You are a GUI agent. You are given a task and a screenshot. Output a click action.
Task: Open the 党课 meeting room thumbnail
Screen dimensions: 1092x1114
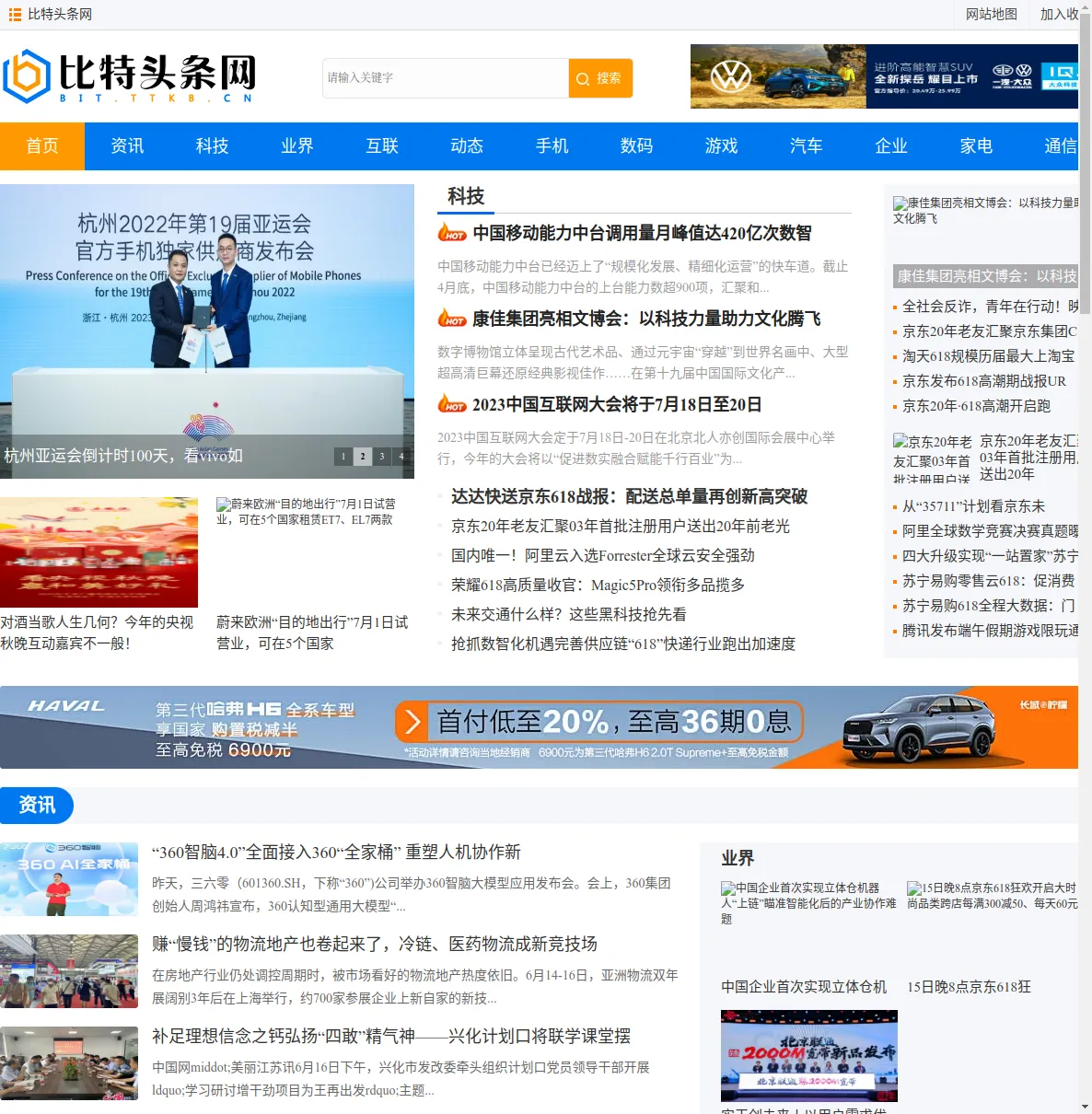(x=69, y=1063)
